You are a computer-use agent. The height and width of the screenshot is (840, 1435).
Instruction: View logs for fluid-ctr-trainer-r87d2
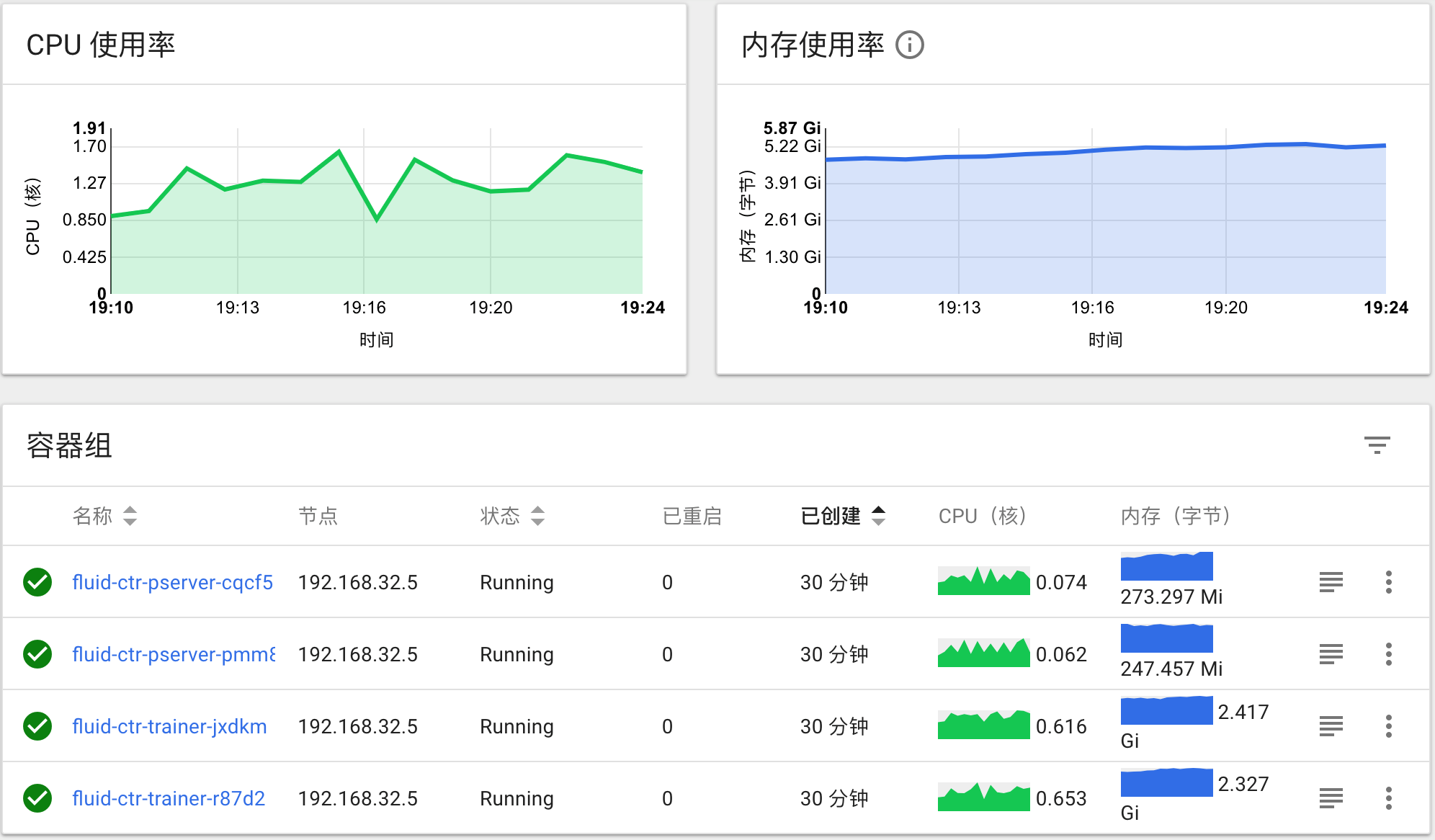click(1331, 798)
